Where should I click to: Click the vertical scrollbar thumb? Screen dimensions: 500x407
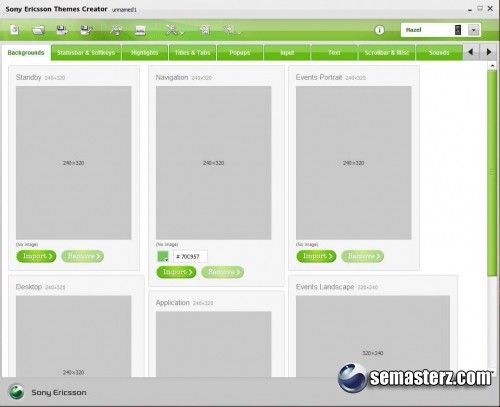492,173
